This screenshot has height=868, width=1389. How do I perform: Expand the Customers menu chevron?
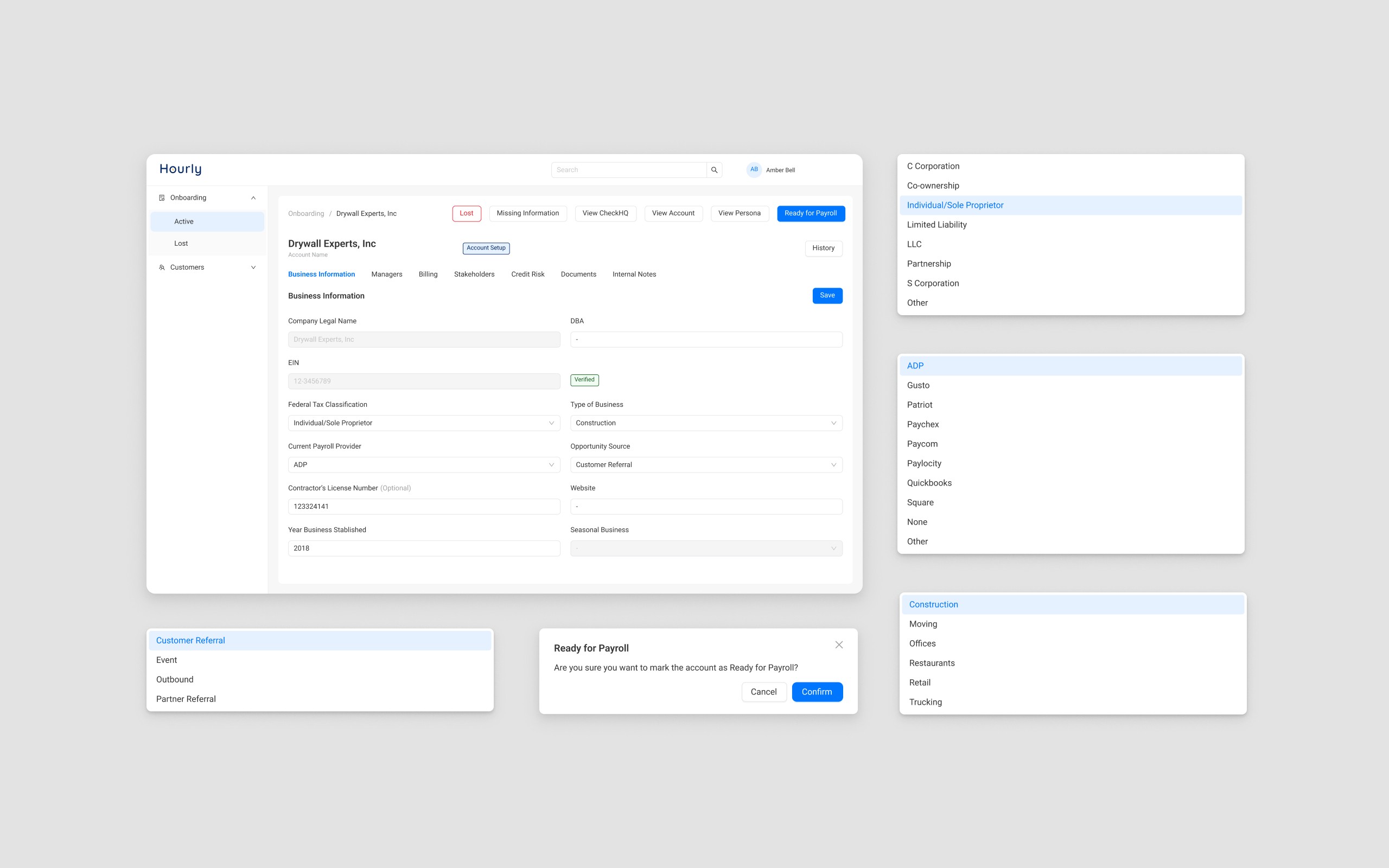click(253, 267)
